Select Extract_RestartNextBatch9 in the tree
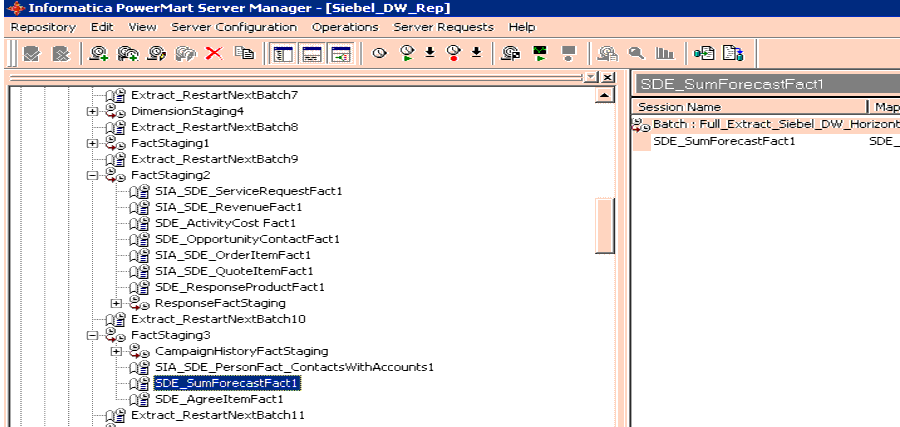Screen dimensions: 900x427 [x=215, y=159]
